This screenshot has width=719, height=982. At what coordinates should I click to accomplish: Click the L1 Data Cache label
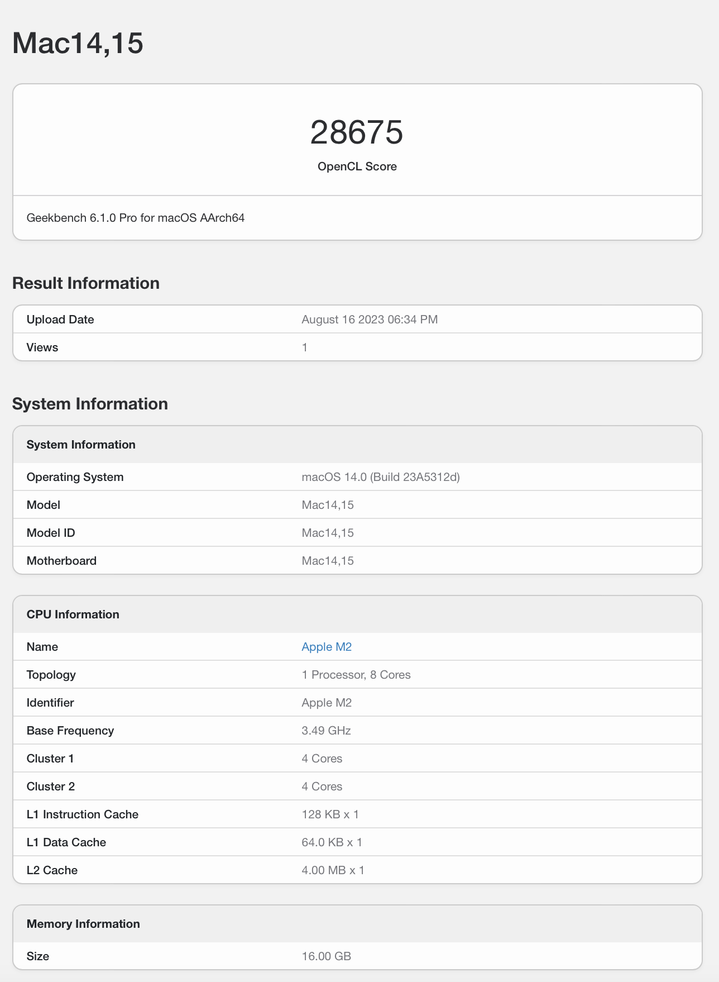[x=66, y=842]
